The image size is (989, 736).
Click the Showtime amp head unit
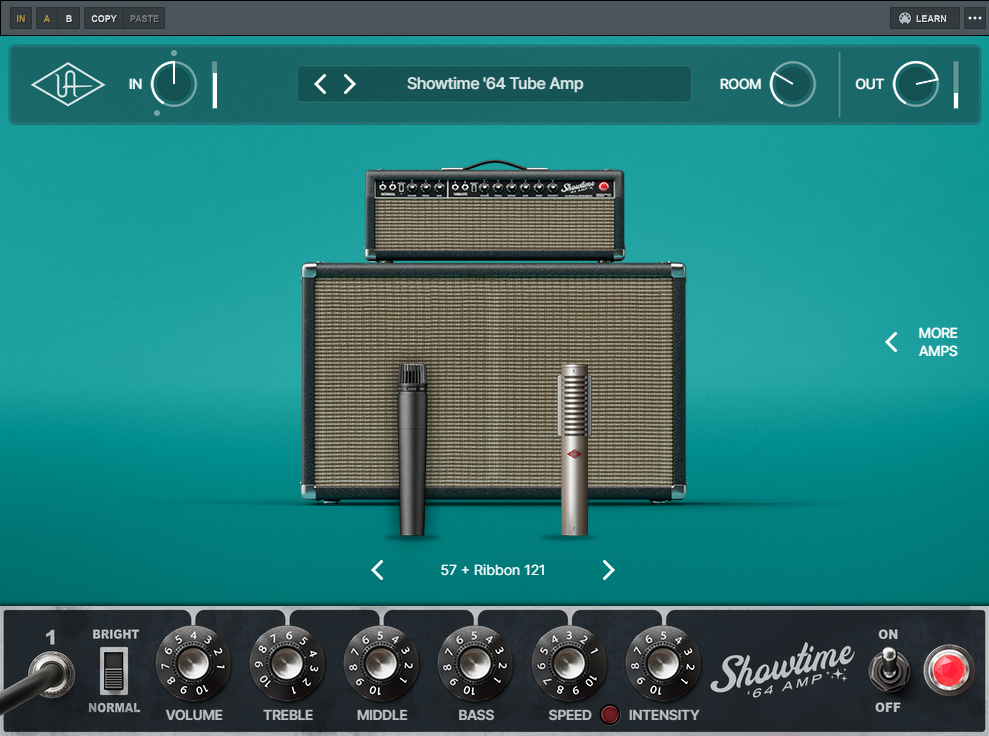[x=495, y=215]
